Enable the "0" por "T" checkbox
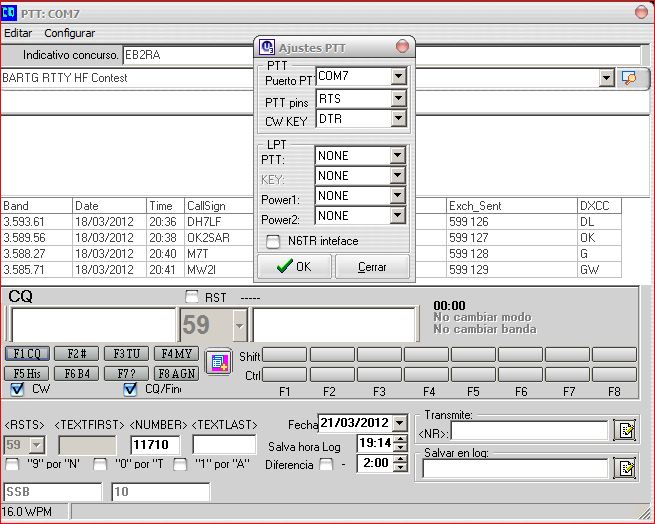Screen dimensions: 655x524 click(100, 464)
